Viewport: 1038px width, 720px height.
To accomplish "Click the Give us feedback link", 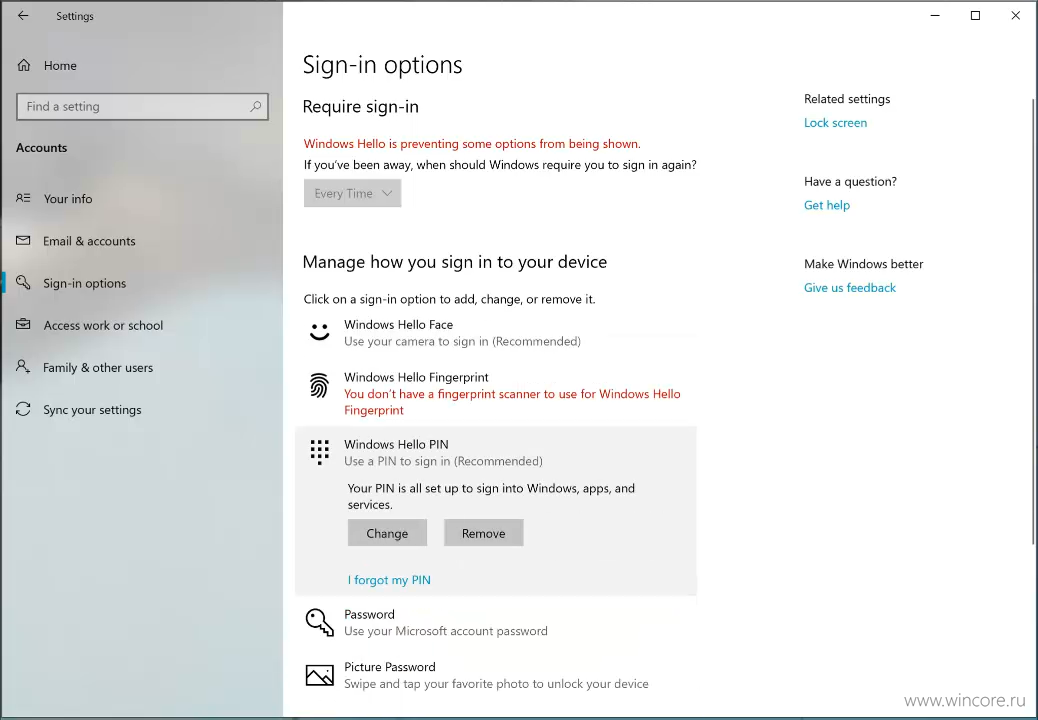I will pyautogui.click(x=850, y=288).
